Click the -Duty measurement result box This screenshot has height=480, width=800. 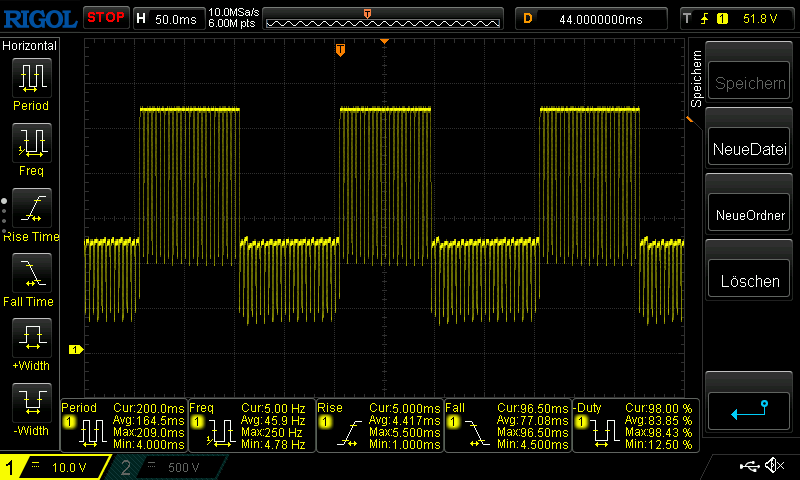click(636, 426)
